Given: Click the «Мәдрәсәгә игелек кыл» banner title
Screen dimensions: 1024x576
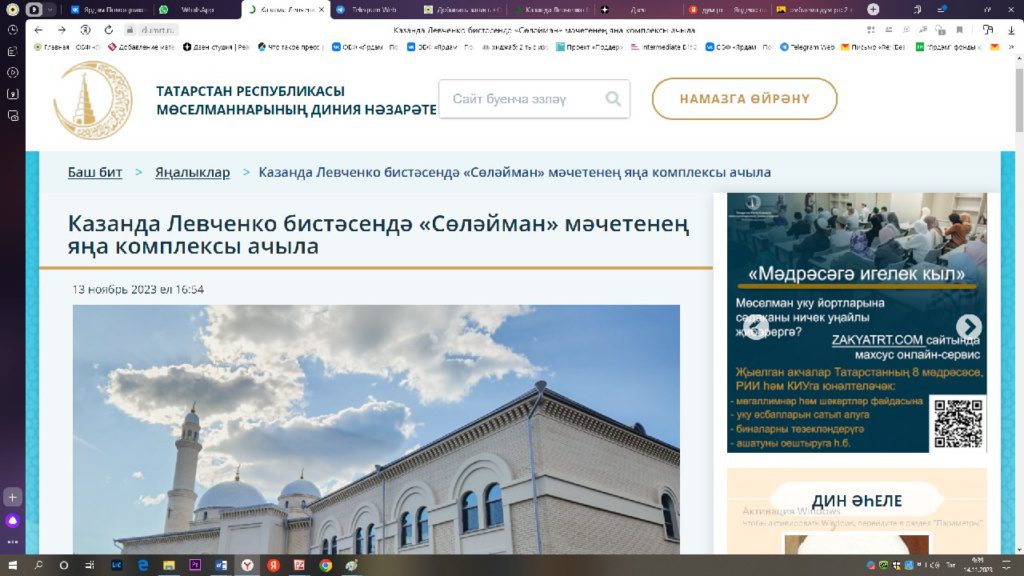Looking at the screenshot, I should click(856, 274).
